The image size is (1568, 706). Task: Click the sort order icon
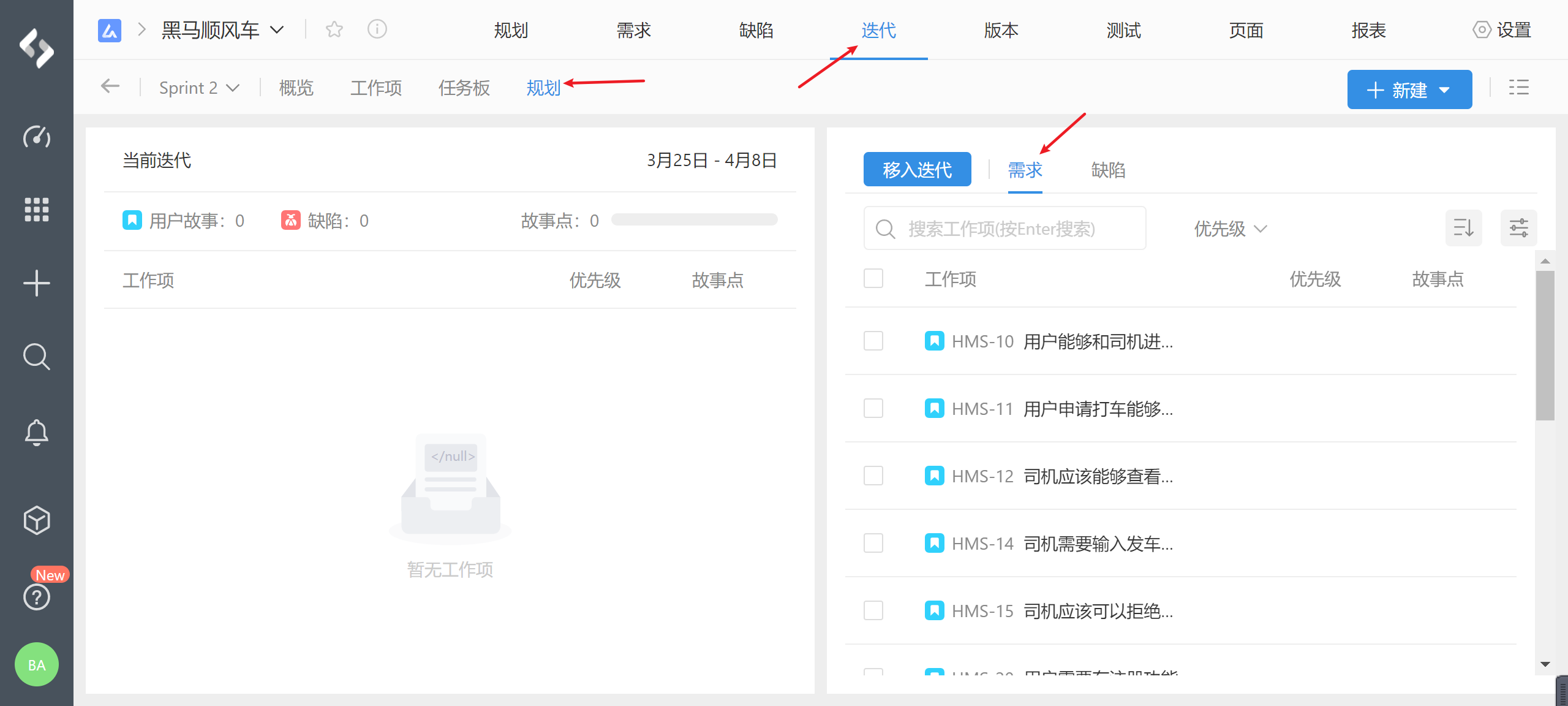click(x=1464, y=228)
